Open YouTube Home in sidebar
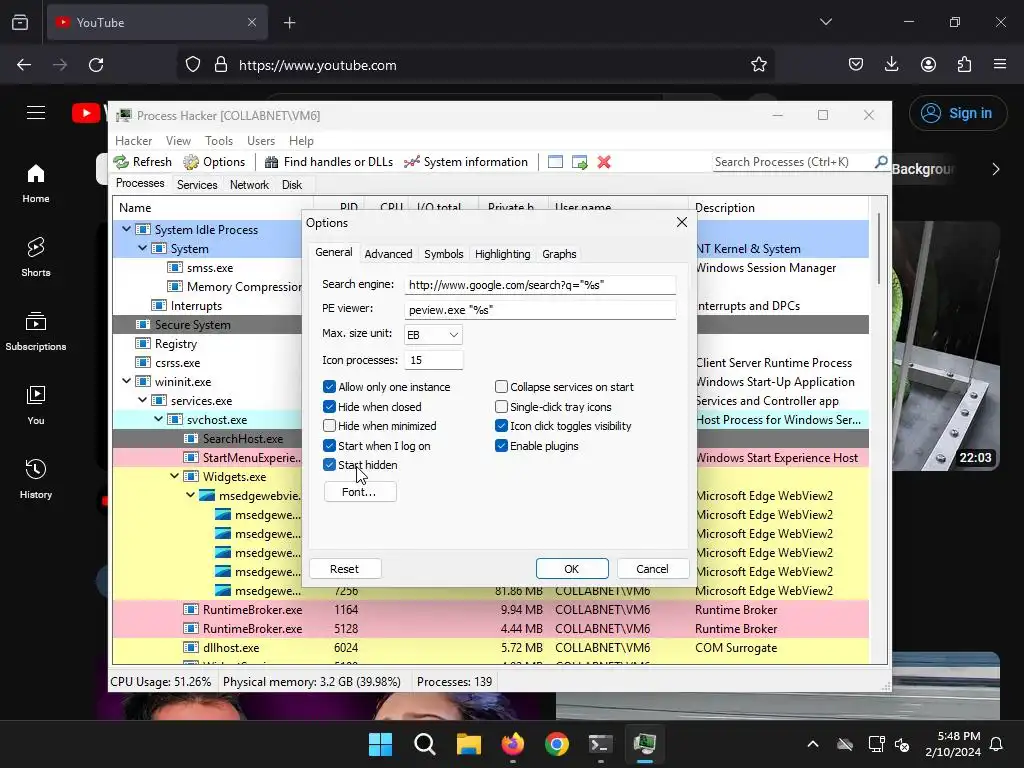 (x=36, y=184)
